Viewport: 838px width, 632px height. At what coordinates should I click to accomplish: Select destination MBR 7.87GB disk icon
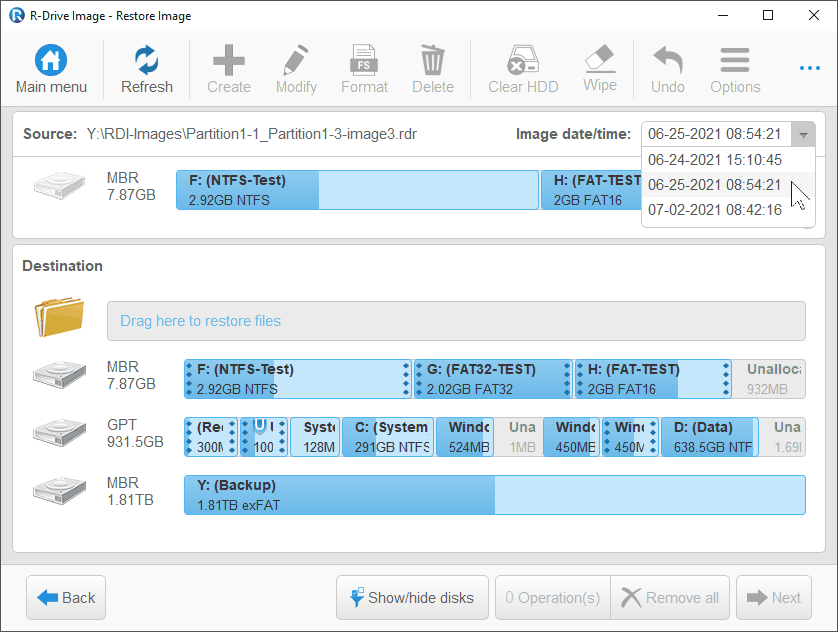(x=59, y=374)
